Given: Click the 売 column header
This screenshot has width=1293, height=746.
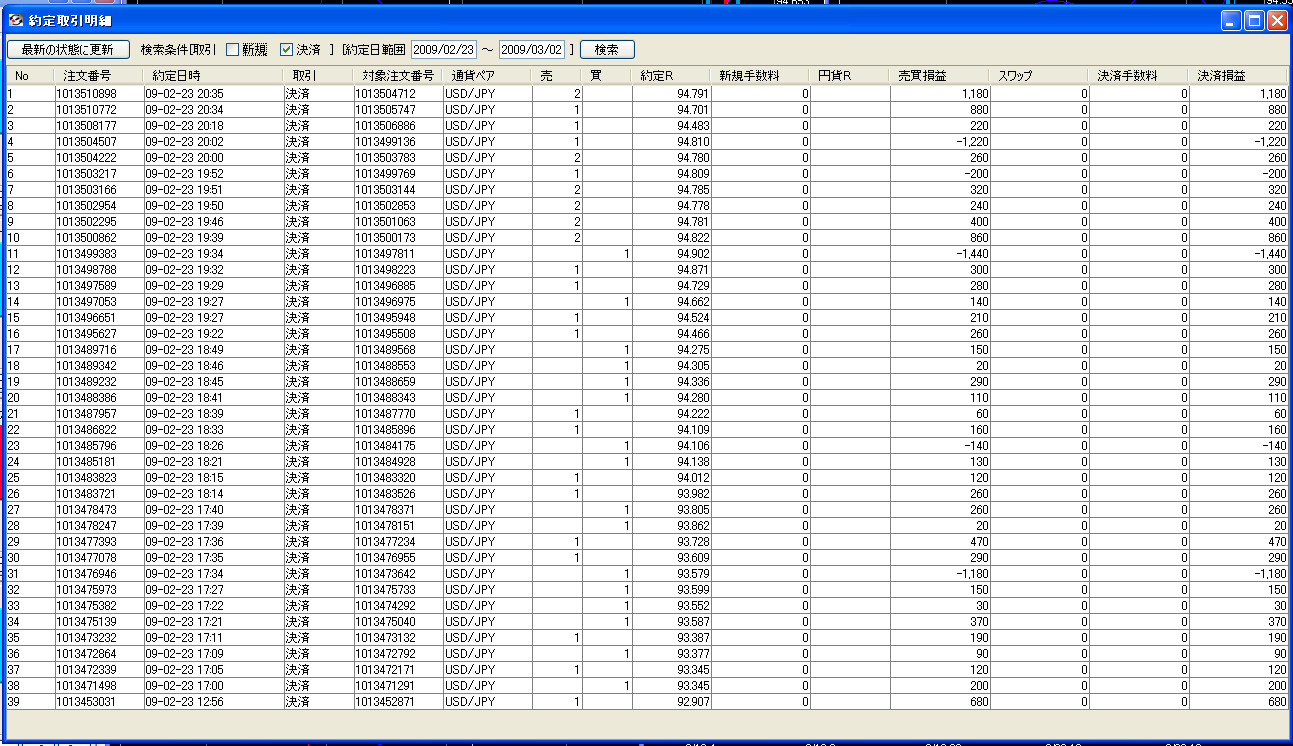Looking at the screenshot, I should click(556, 76).
